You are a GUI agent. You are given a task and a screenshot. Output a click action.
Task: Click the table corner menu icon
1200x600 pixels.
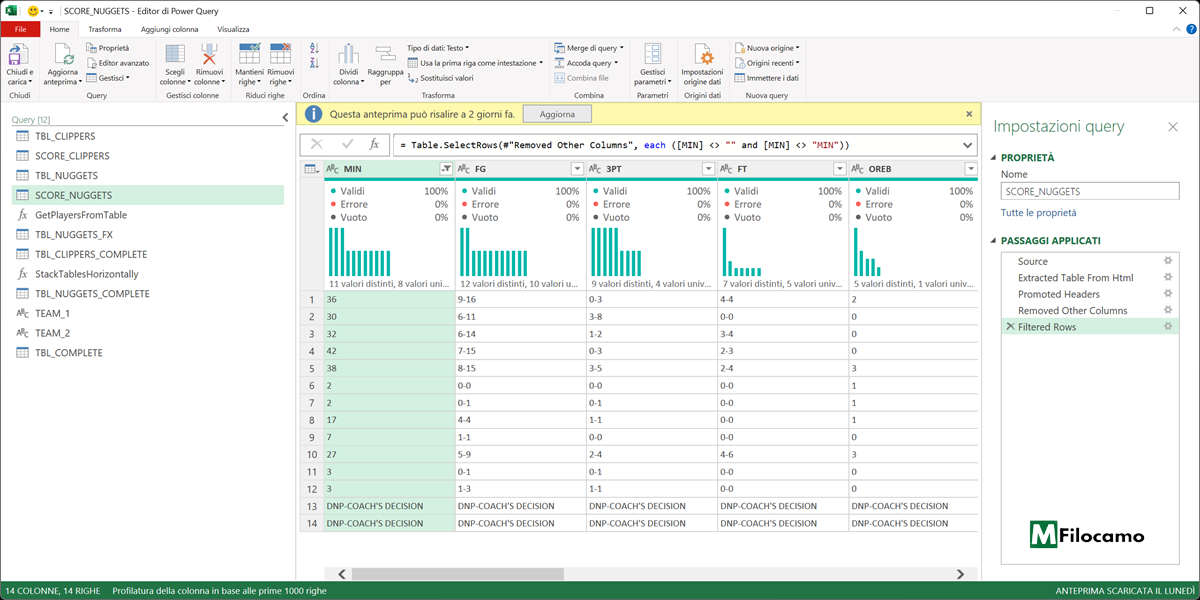(310, 169)
